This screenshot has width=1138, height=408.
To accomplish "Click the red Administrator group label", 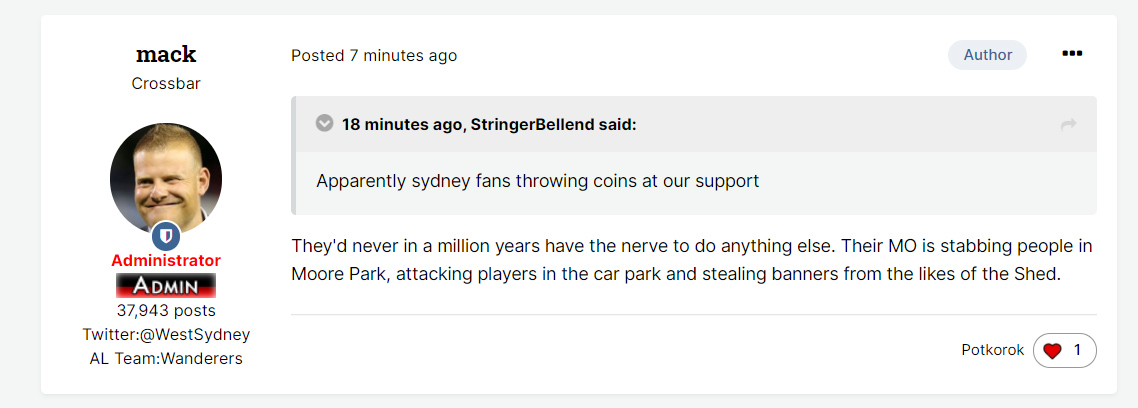I will tap(166, 261).
